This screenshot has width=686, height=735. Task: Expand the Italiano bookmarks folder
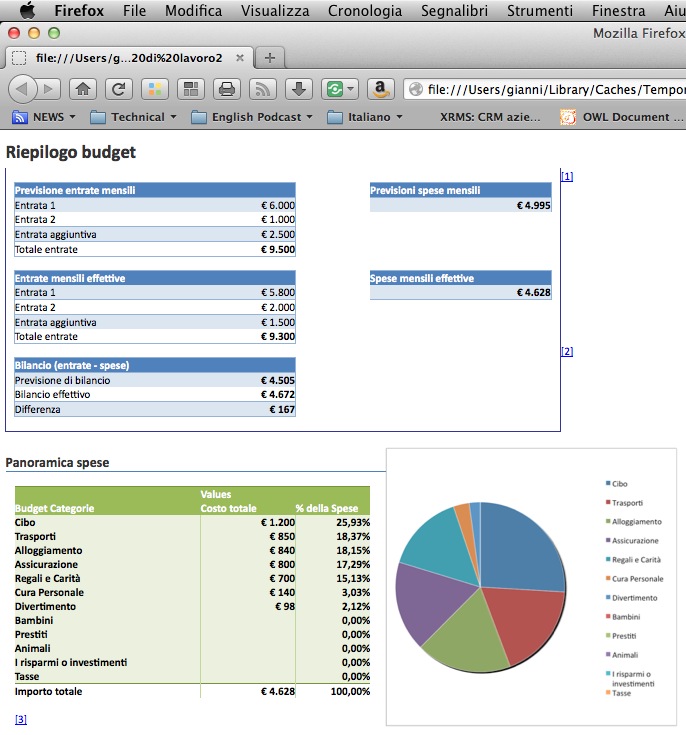pyautogui.click(x=366, y=117)
